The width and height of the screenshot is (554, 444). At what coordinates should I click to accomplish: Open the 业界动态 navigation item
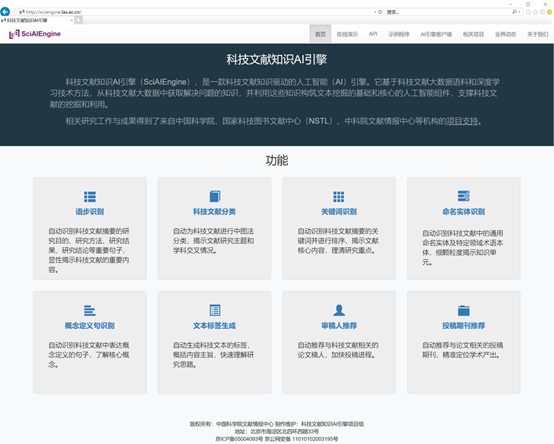pos(505,34)
